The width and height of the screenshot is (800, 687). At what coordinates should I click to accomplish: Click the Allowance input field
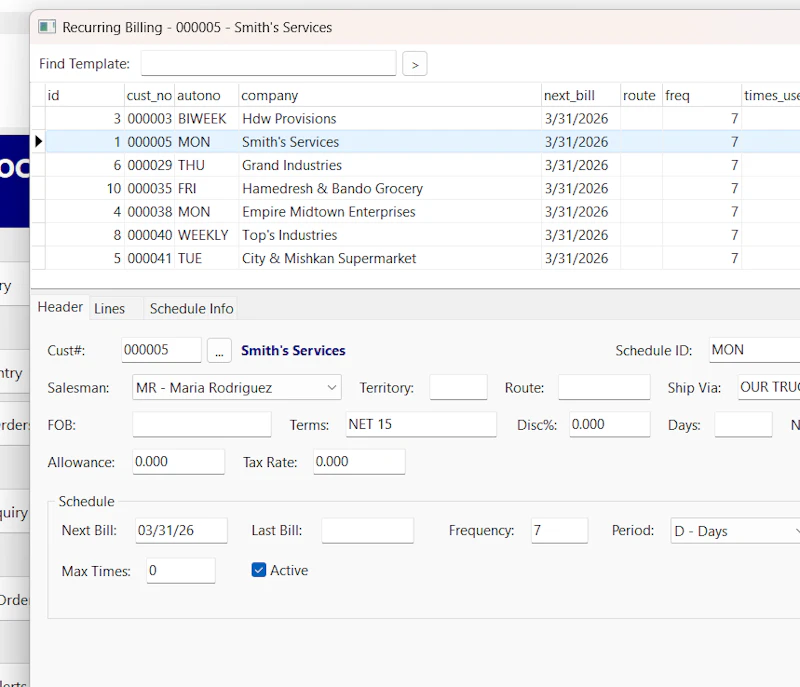[x=179, y=462]
